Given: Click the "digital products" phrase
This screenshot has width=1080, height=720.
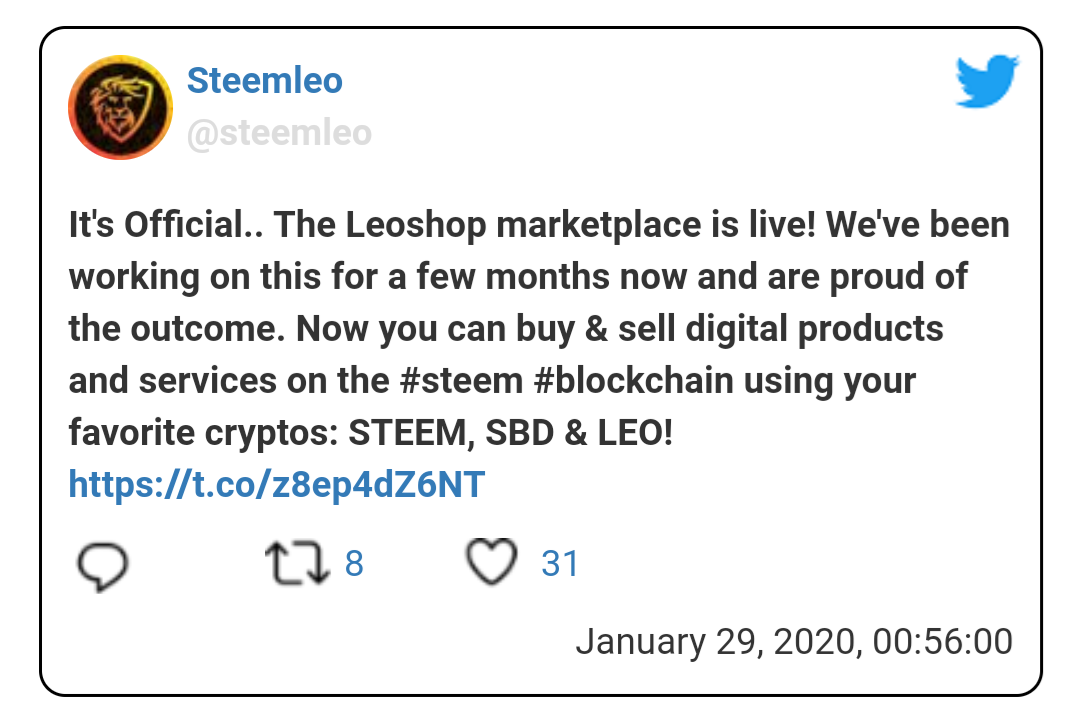Looking at the screenshot, I should point(815,329).
